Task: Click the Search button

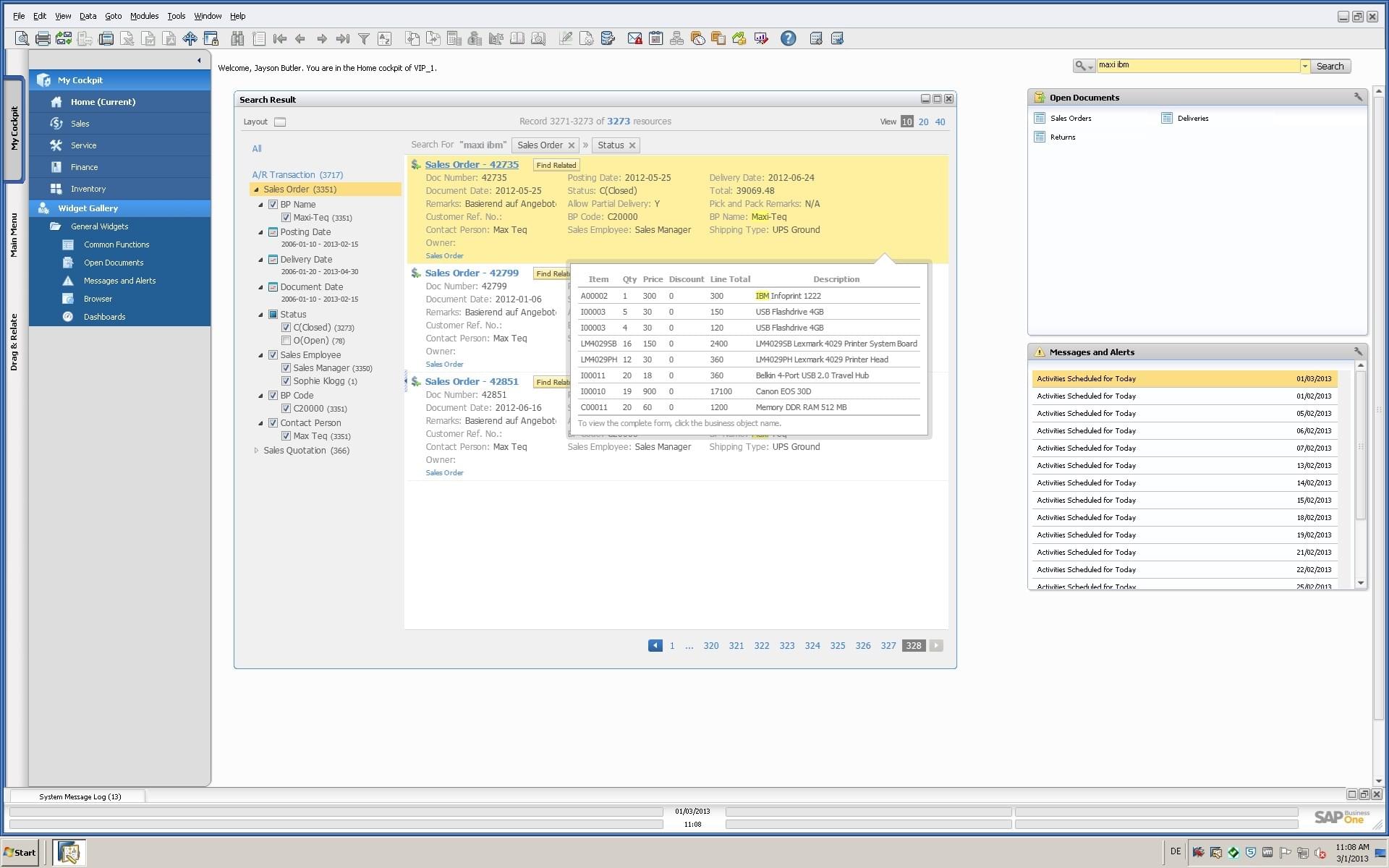Action: coord(1332,65)
